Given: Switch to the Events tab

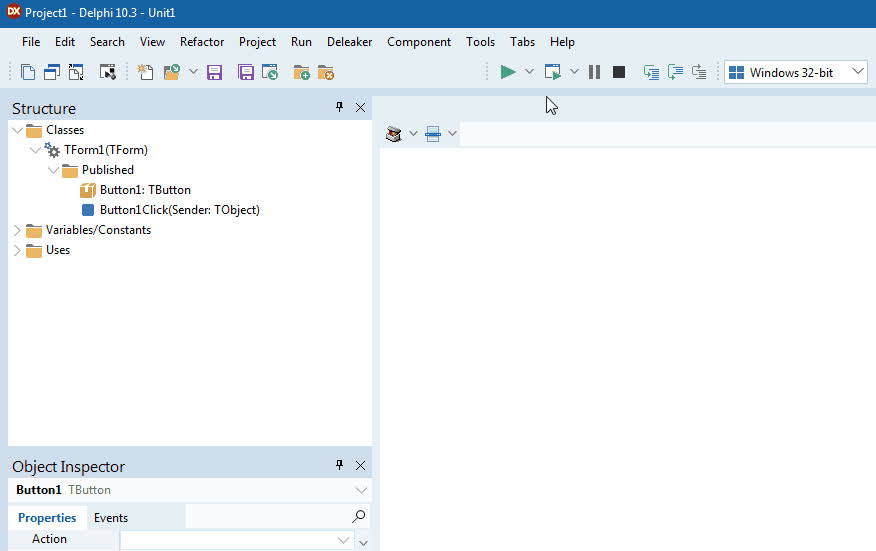Looking at the screenshot, I should pos(111,517).
